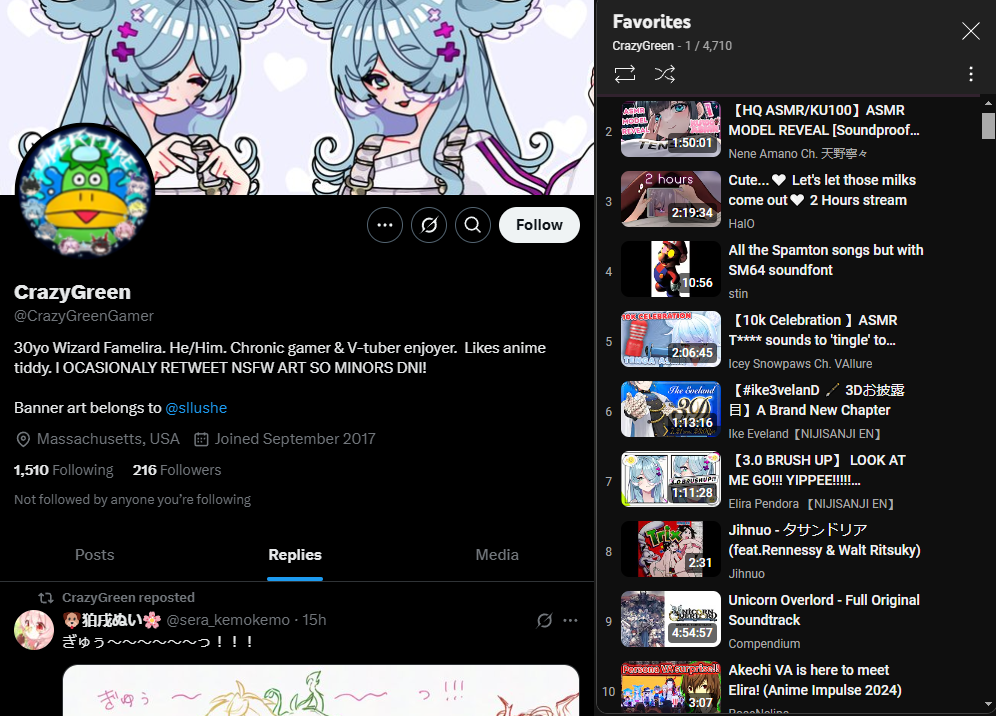Screen dimensions: 996x716
Task: Play the Spamton songs SM64 soundfont thumbnail
Action: click(x=671, y=269)
